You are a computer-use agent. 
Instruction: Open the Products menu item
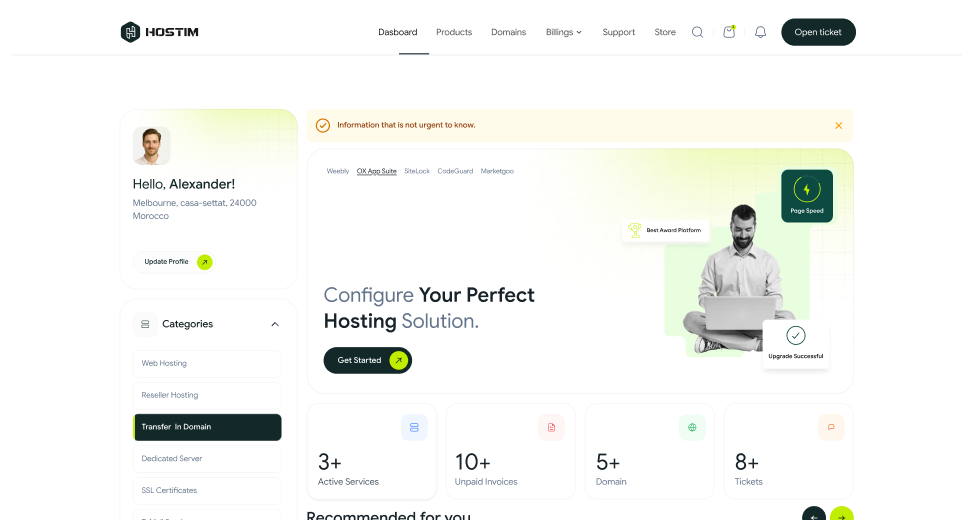(x=454, y=32)
